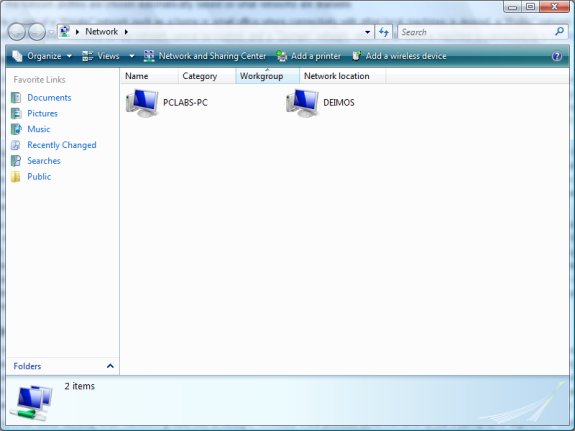Click the Add a printer icon
The width and height of the screenshot is (575, 431).
282,56
